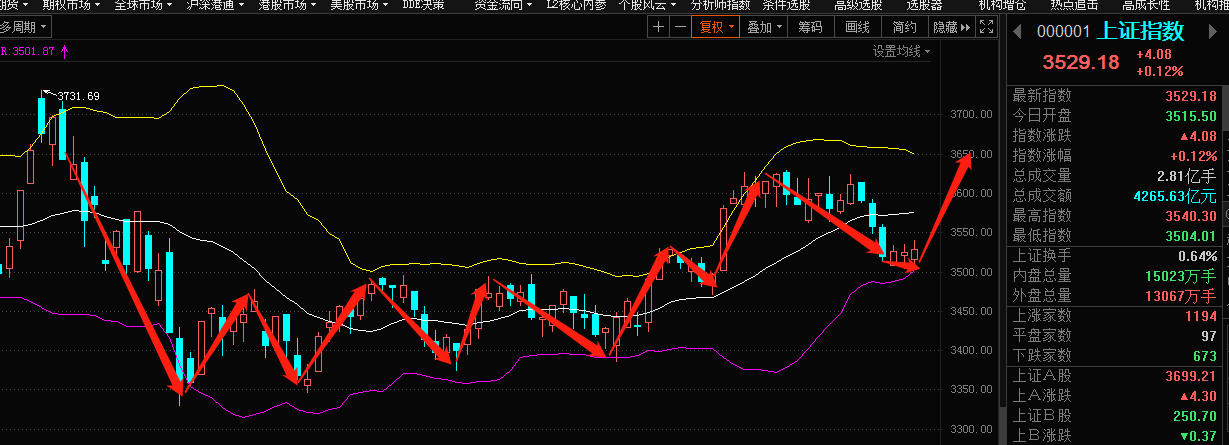
Task: Open the 多周期 period dropdown
Action: coord(23,28)
